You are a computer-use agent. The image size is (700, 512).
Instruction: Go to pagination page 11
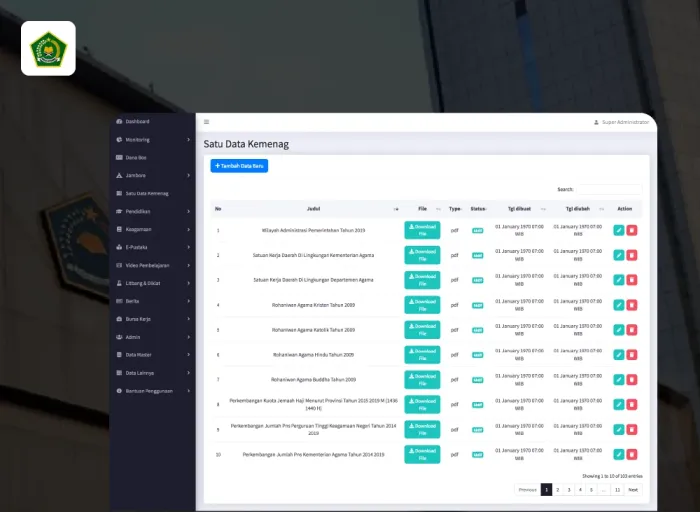(x=617, y=490)
